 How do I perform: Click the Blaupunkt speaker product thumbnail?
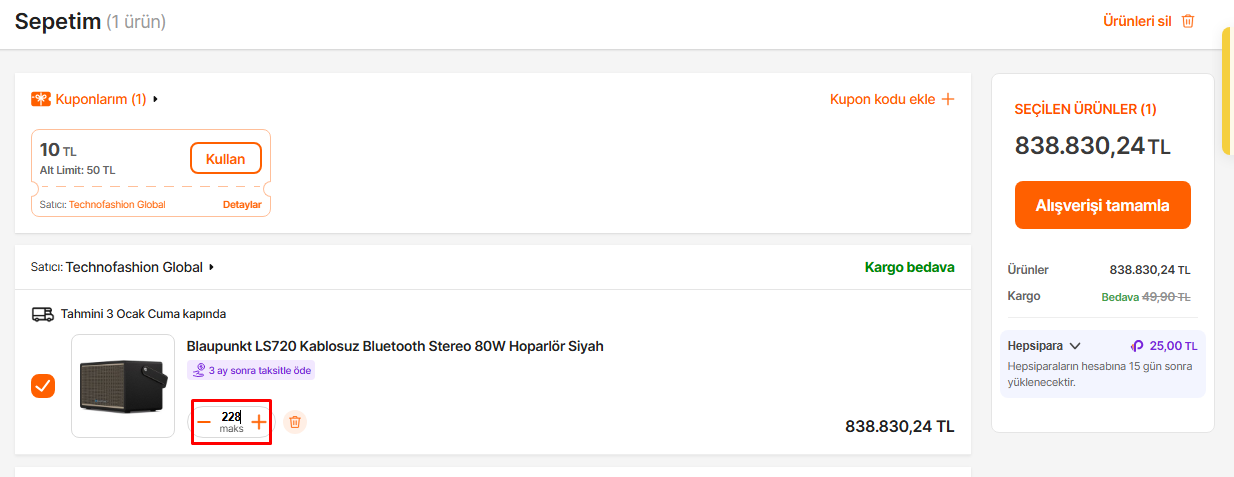pyautogui.click(x=124, y=385)
